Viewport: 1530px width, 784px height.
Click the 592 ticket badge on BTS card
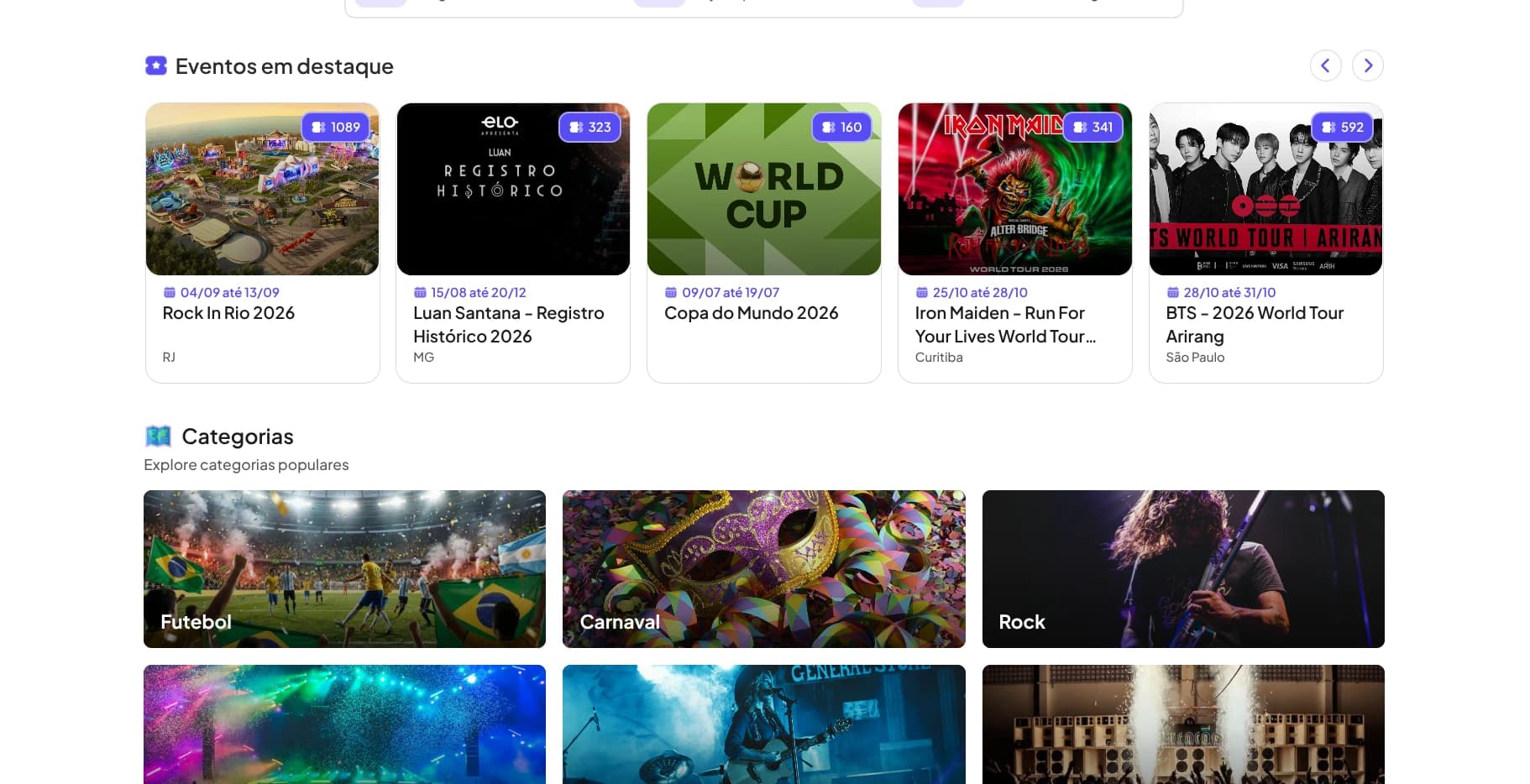(1343, 127)
